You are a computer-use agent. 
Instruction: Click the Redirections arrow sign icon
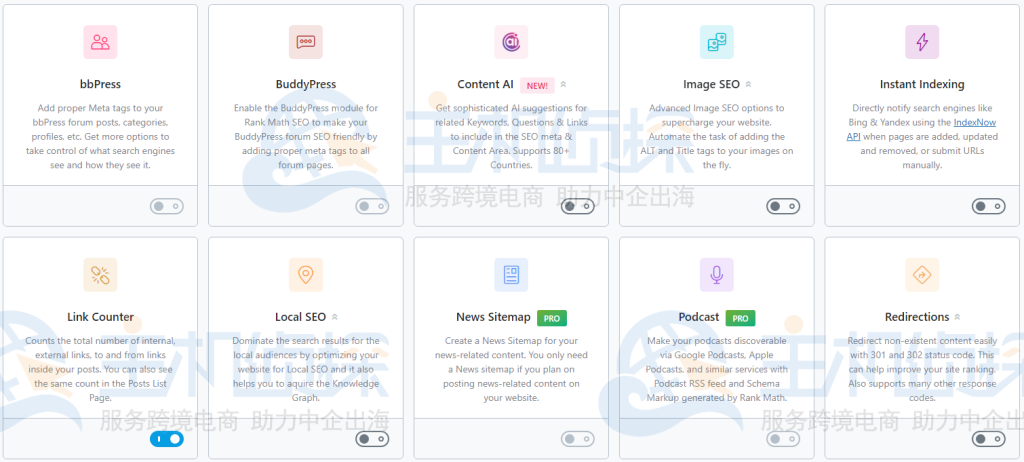pyautogui.click(x=921, y=274)
